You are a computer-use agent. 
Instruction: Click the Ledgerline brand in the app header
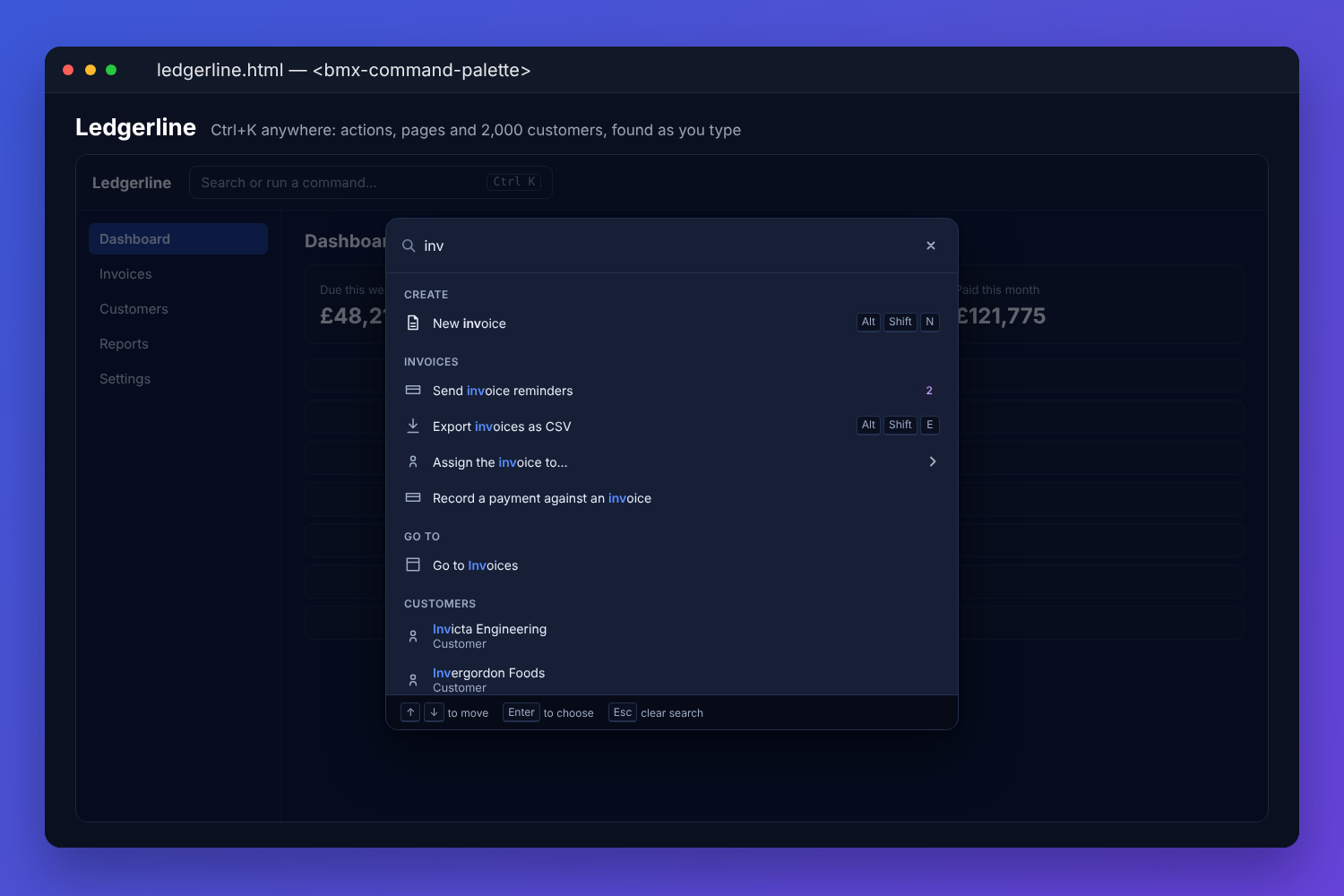pyautogui.click(x=132, y=183)
